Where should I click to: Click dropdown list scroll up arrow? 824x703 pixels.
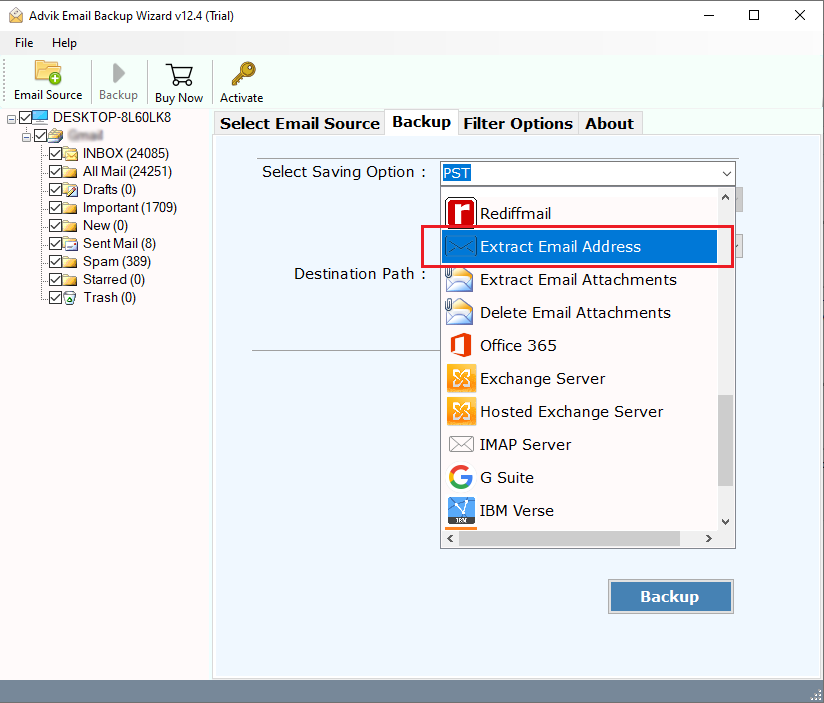(x=726, y=197)
